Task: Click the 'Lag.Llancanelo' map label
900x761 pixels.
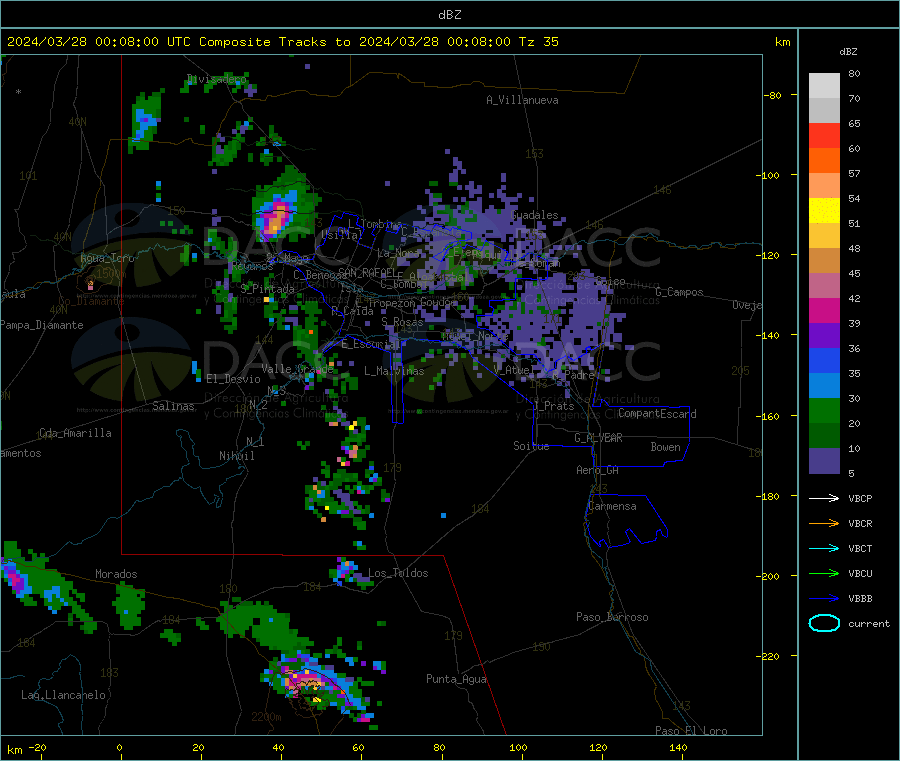Action: point(63,695)
